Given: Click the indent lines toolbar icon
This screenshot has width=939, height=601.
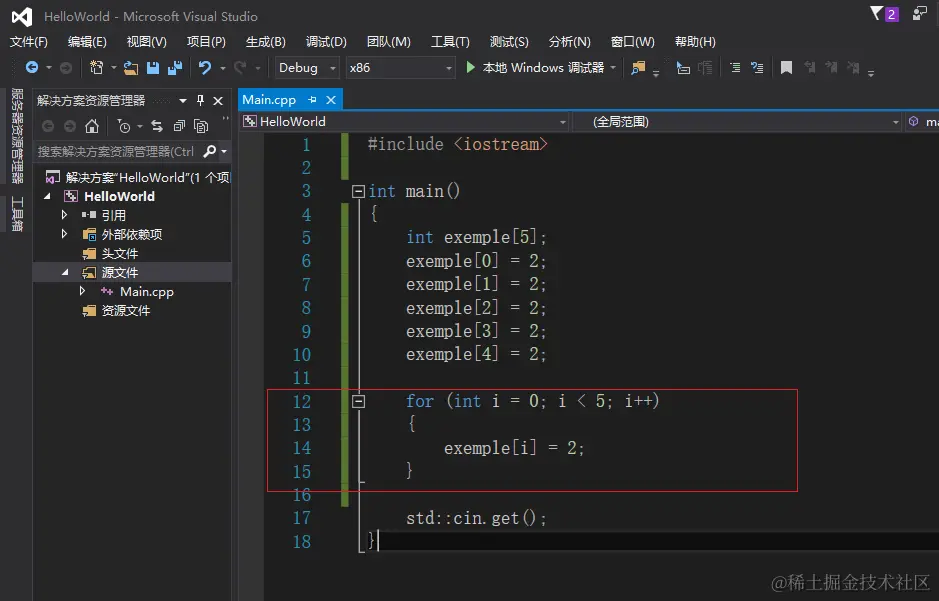Looking at the screenshot, I should coord(735,68).
